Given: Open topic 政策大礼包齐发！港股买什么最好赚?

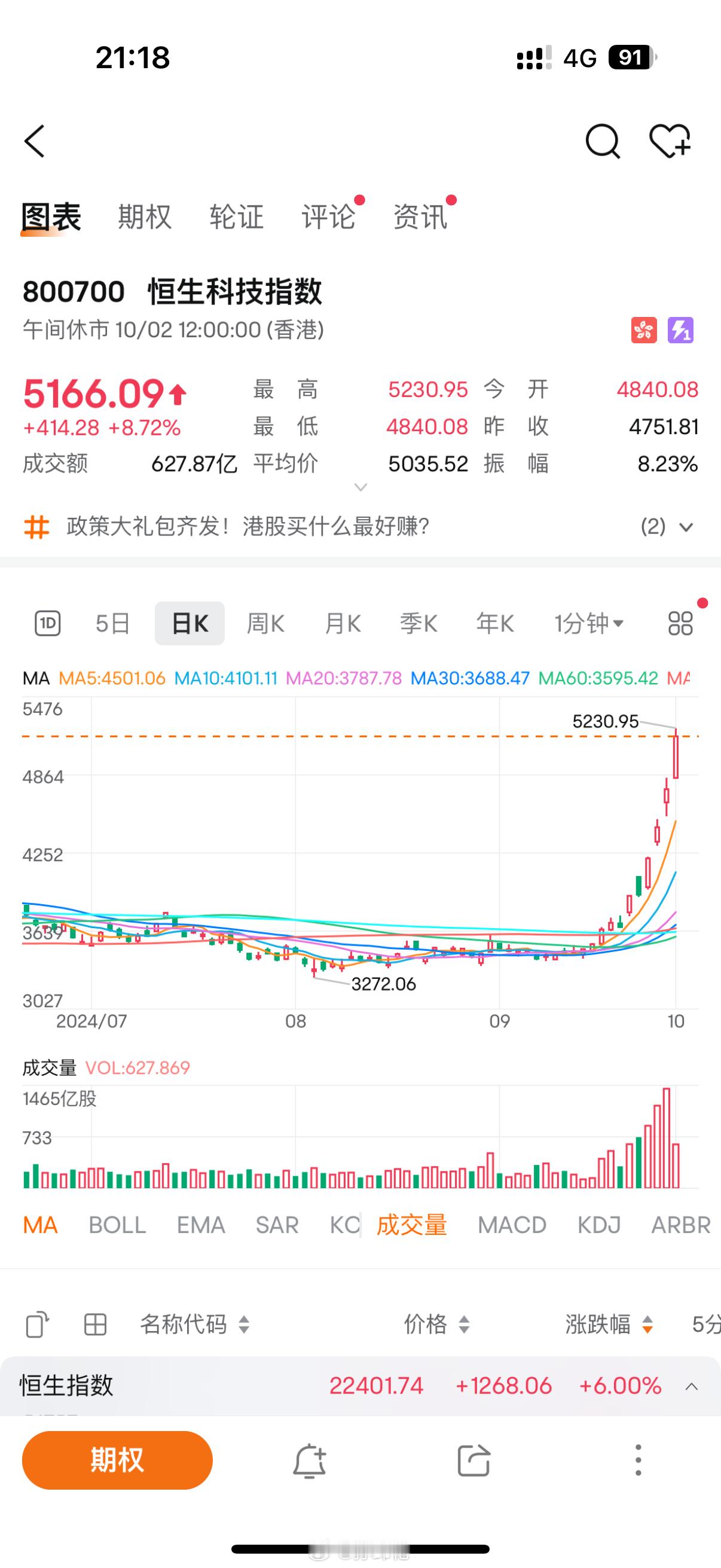Looking at the screenshot, I should point(248,526).
